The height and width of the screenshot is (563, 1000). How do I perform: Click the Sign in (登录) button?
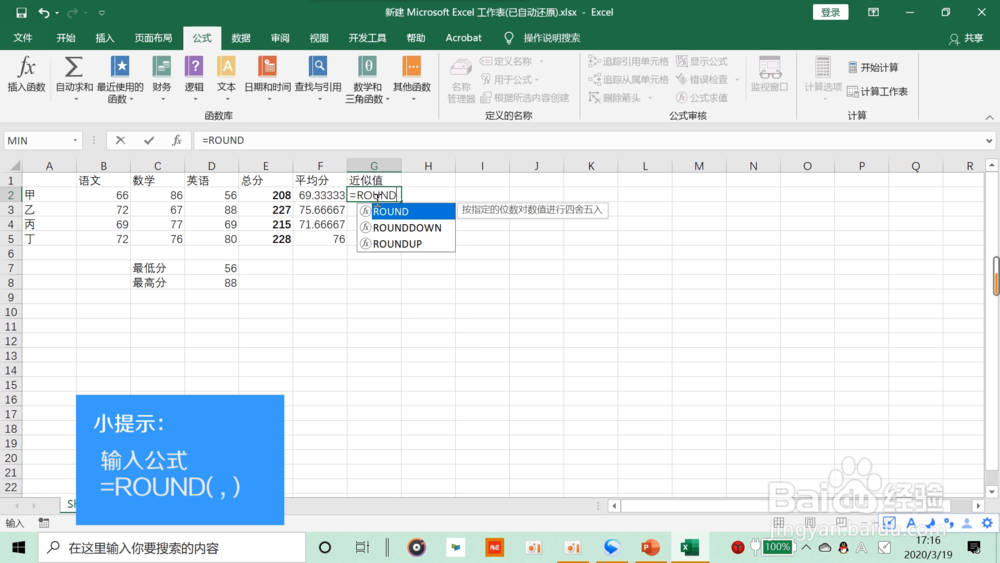830,12
